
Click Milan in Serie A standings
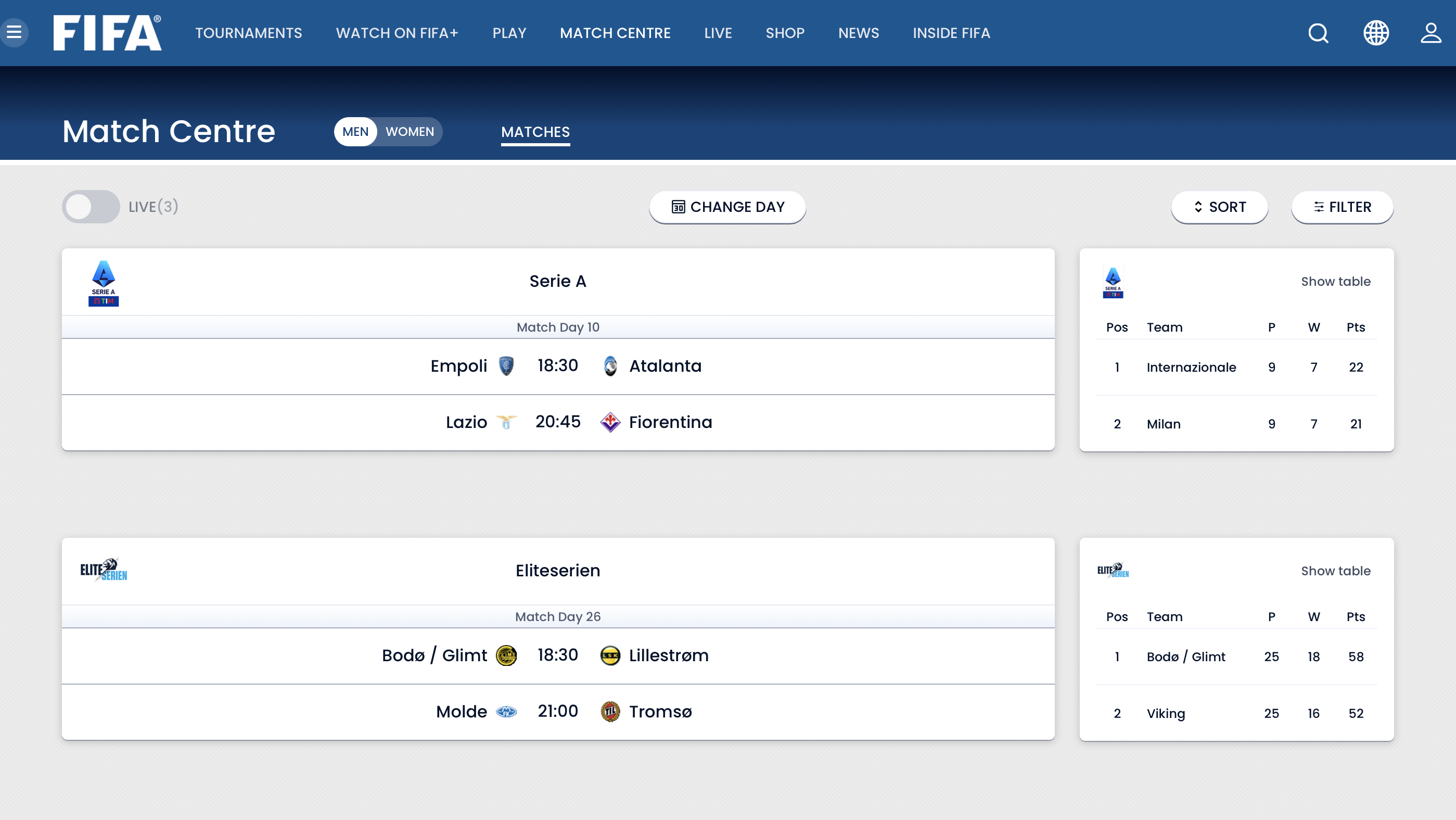1163,424
